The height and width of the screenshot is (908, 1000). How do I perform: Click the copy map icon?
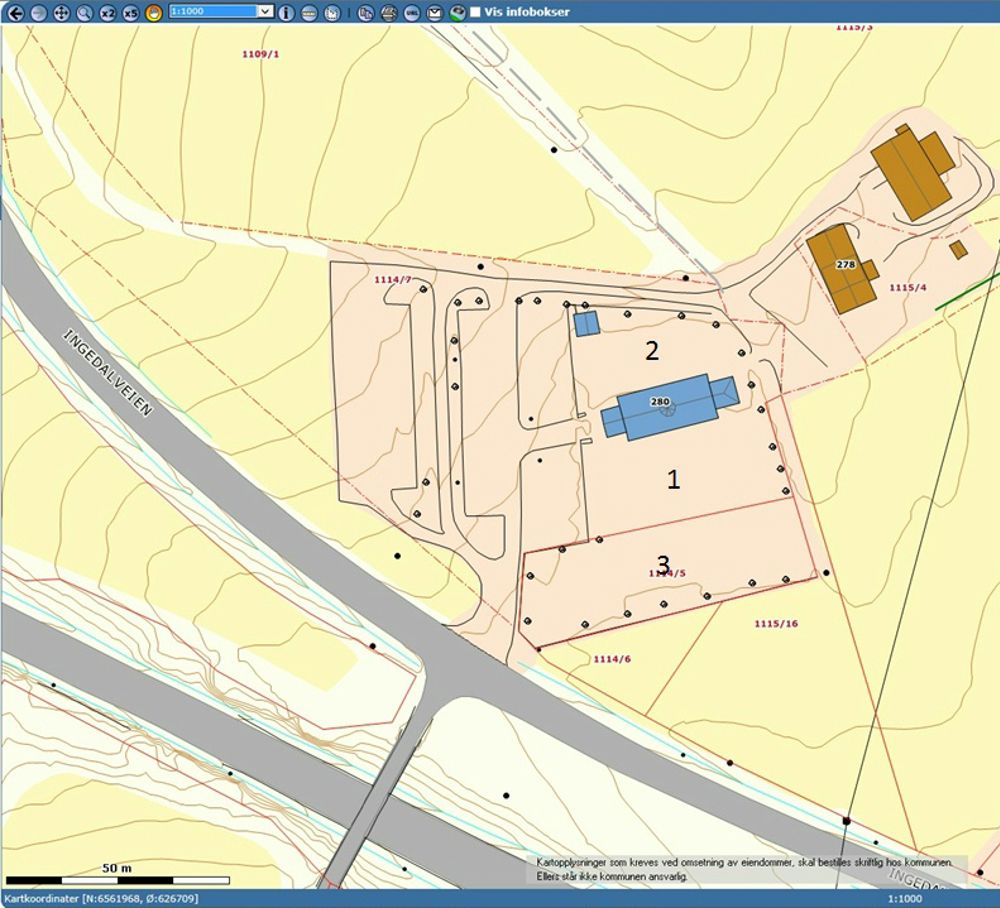365,12
